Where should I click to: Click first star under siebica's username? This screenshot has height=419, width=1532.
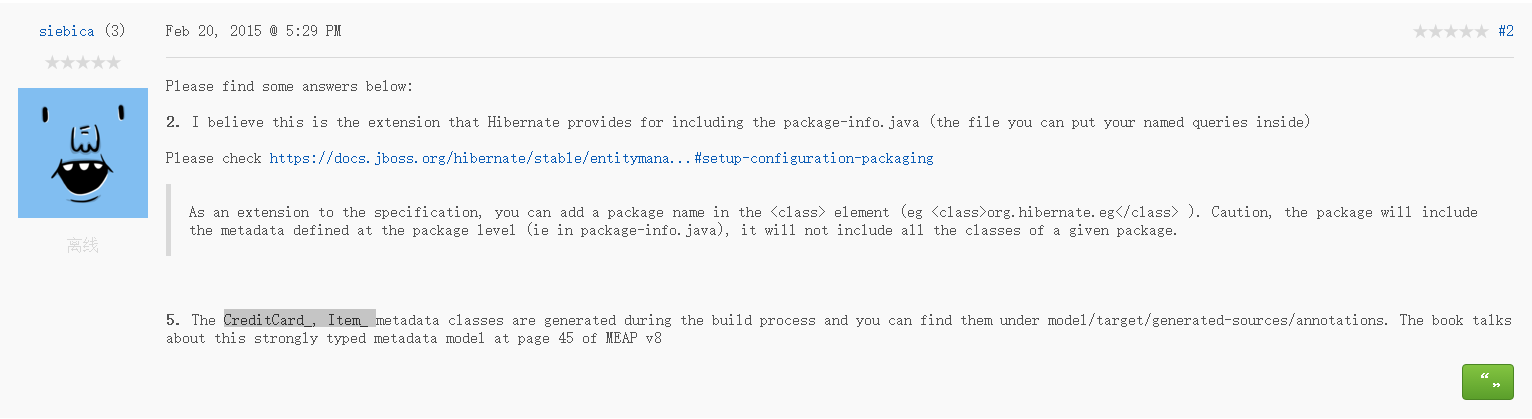click(53, 63)
